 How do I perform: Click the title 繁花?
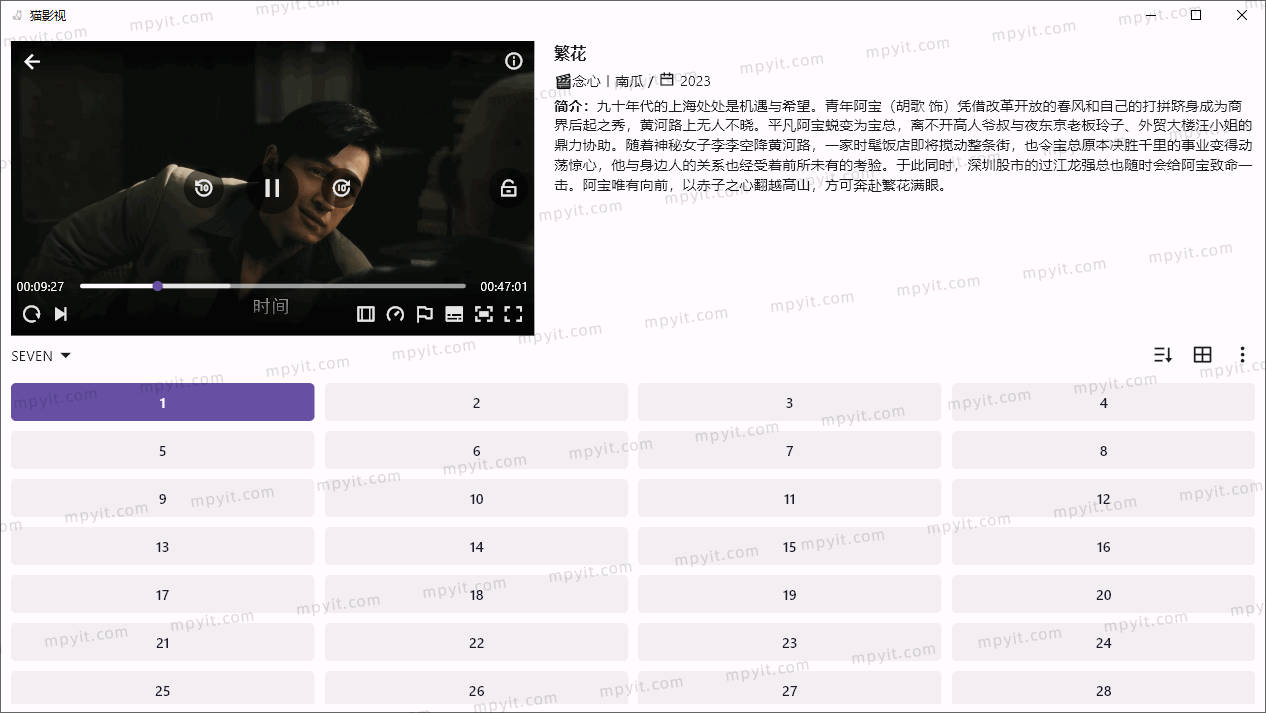570,53
